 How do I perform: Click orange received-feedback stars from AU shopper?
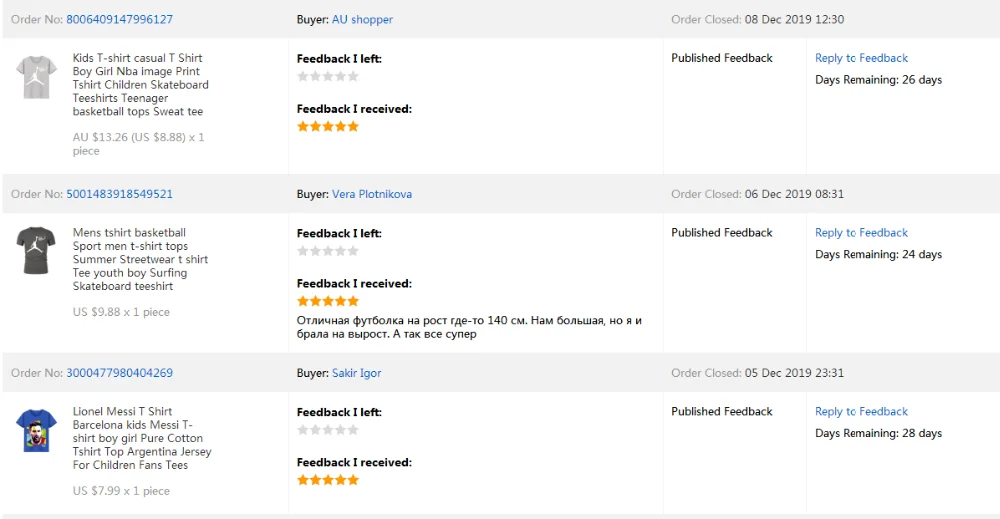(x=328, y=127)
